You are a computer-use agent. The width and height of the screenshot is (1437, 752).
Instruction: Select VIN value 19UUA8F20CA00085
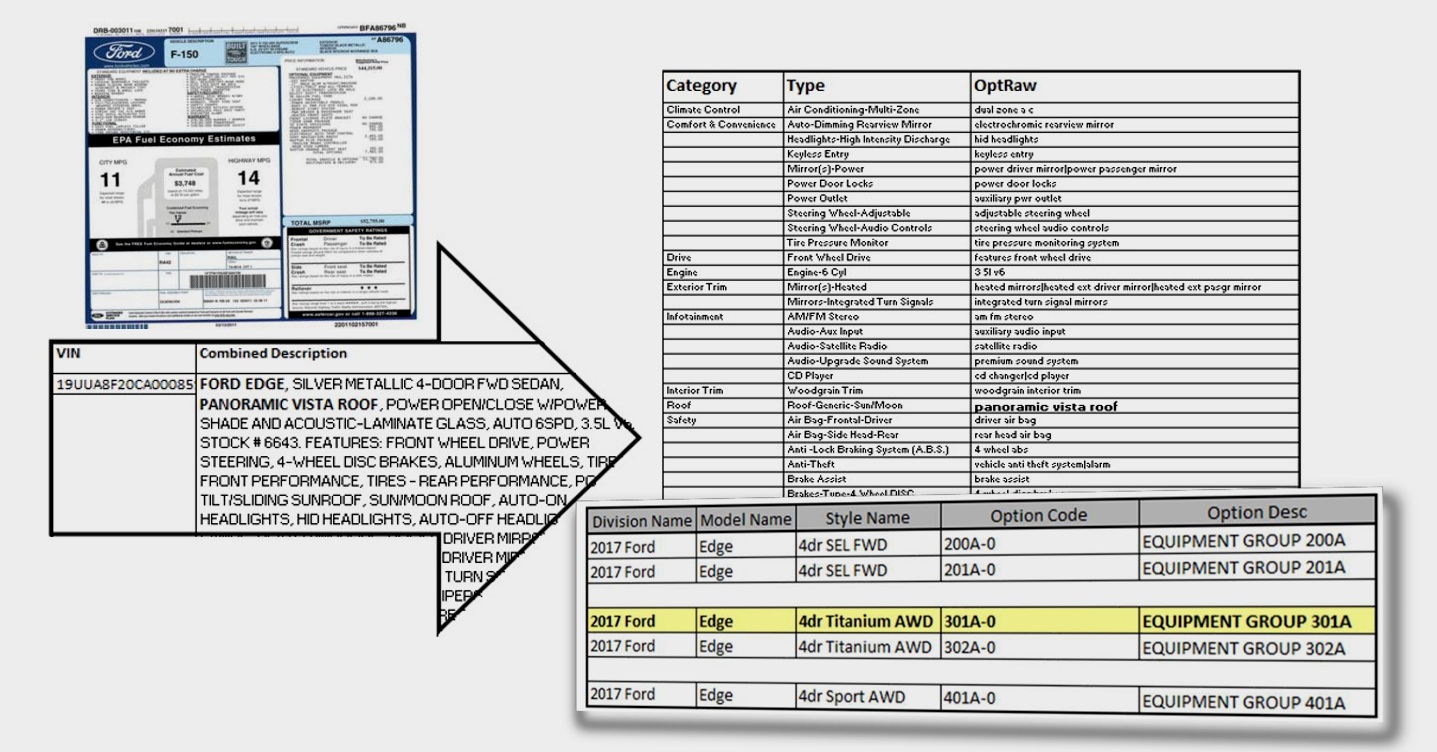point(123,385)
